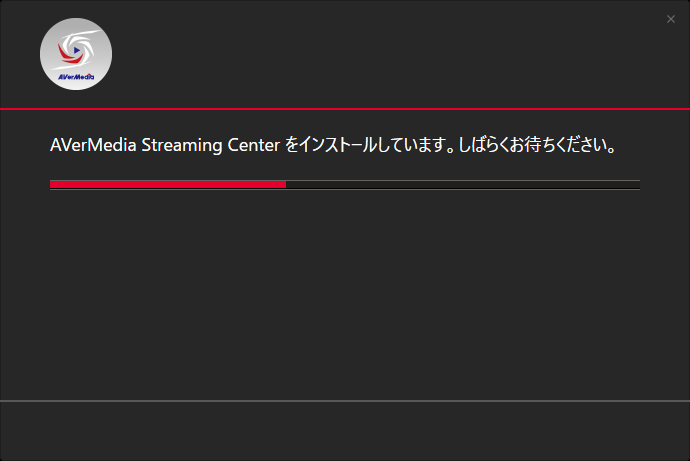Click the を character after "Center"

coord(291,146)
